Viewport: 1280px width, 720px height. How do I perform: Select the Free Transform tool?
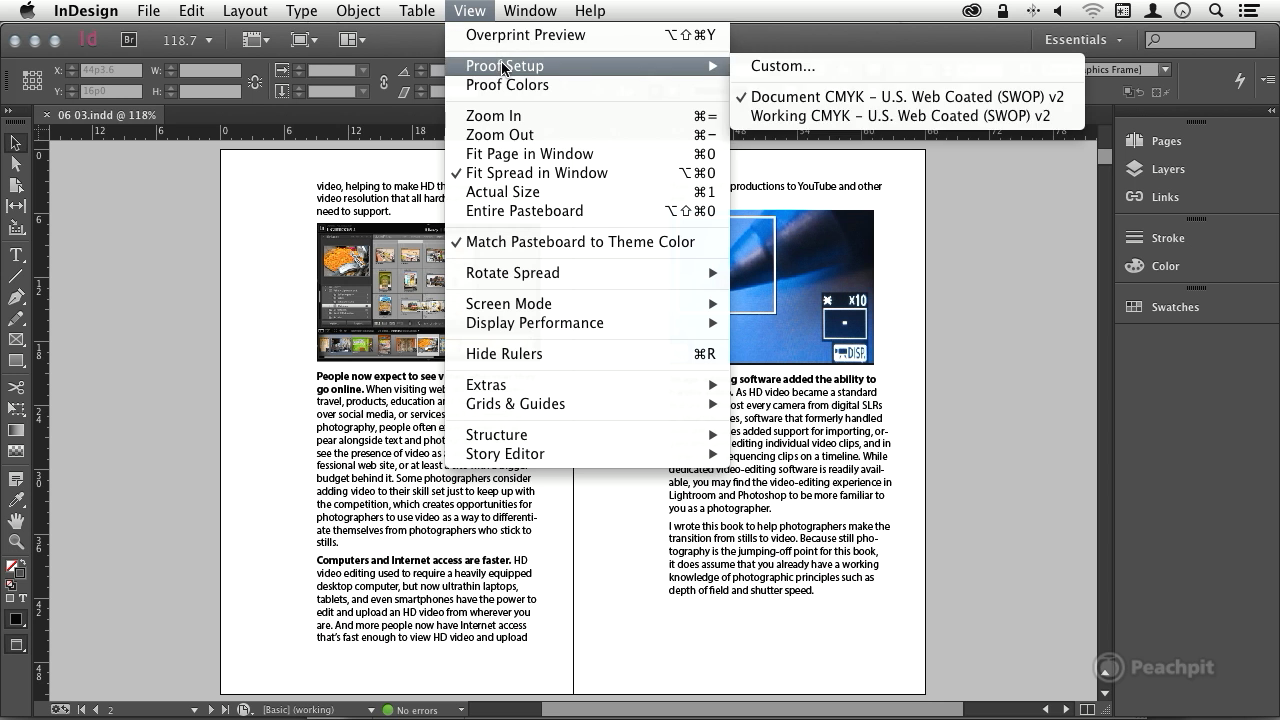pyautogui.click(x=16, y=409)
